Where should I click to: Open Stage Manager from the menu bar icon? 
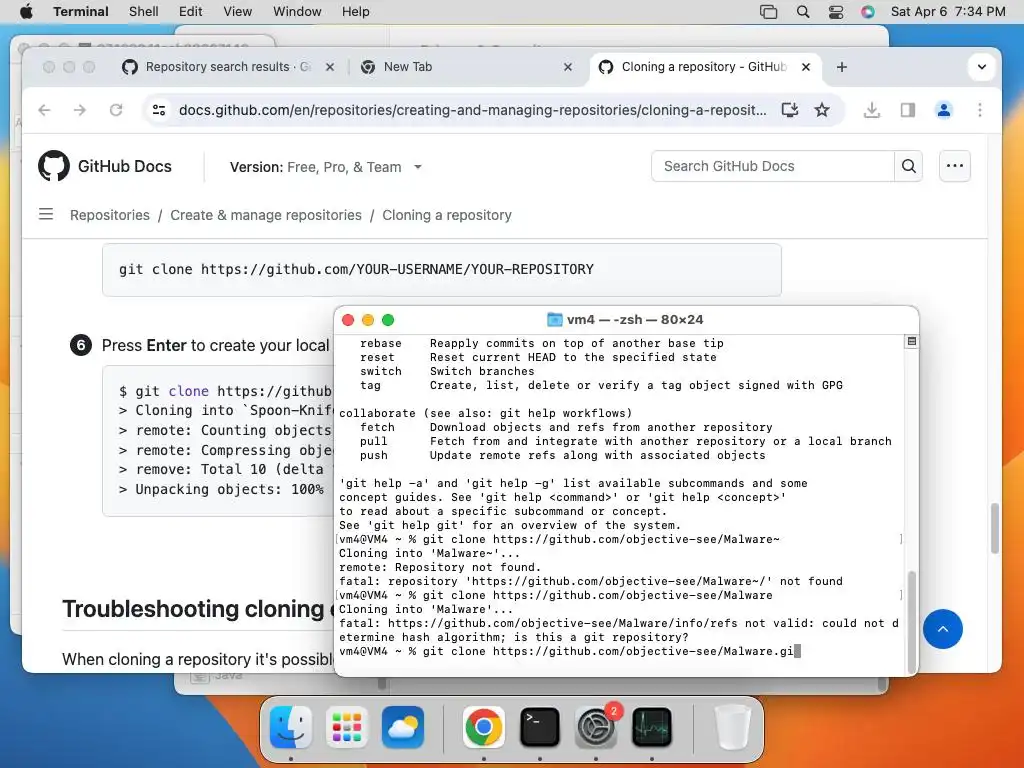(x=769, y=12)
